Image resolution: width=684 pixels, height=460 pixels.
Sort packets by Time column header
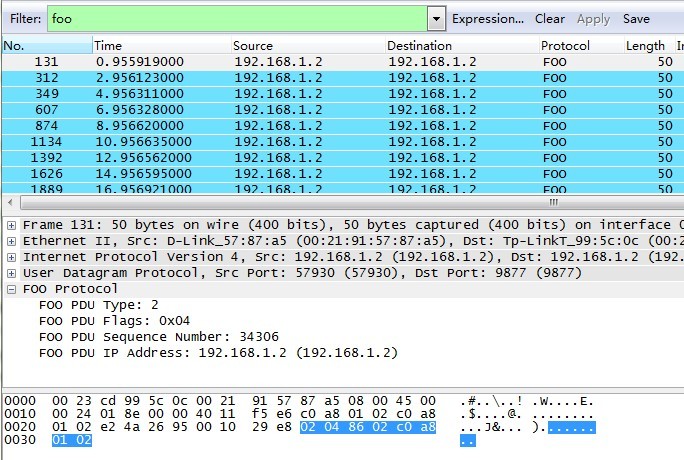pyautogui.click(x=161, y=45)
